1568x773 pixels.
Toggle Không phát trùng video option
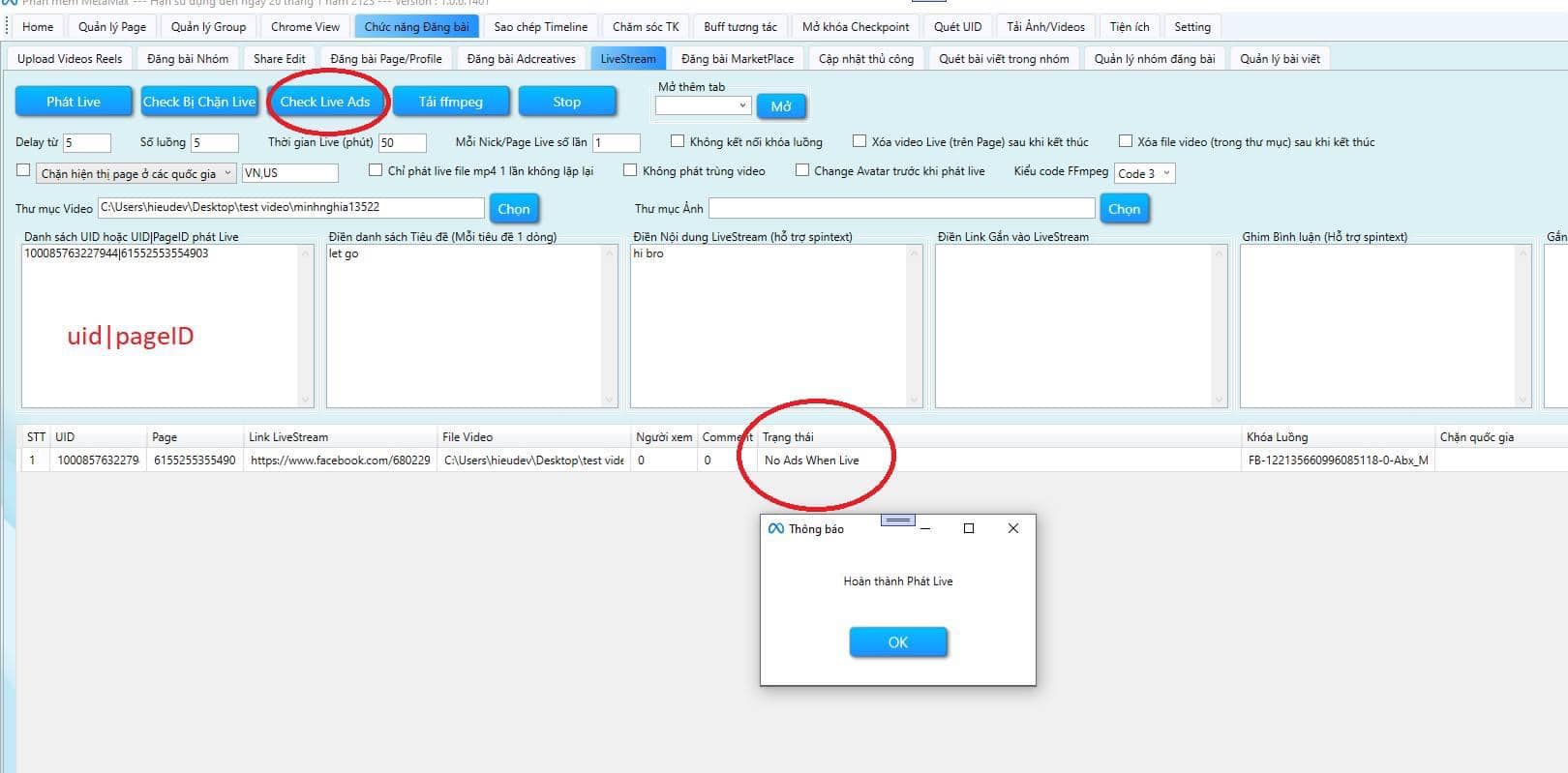click(x=630, y=170)
